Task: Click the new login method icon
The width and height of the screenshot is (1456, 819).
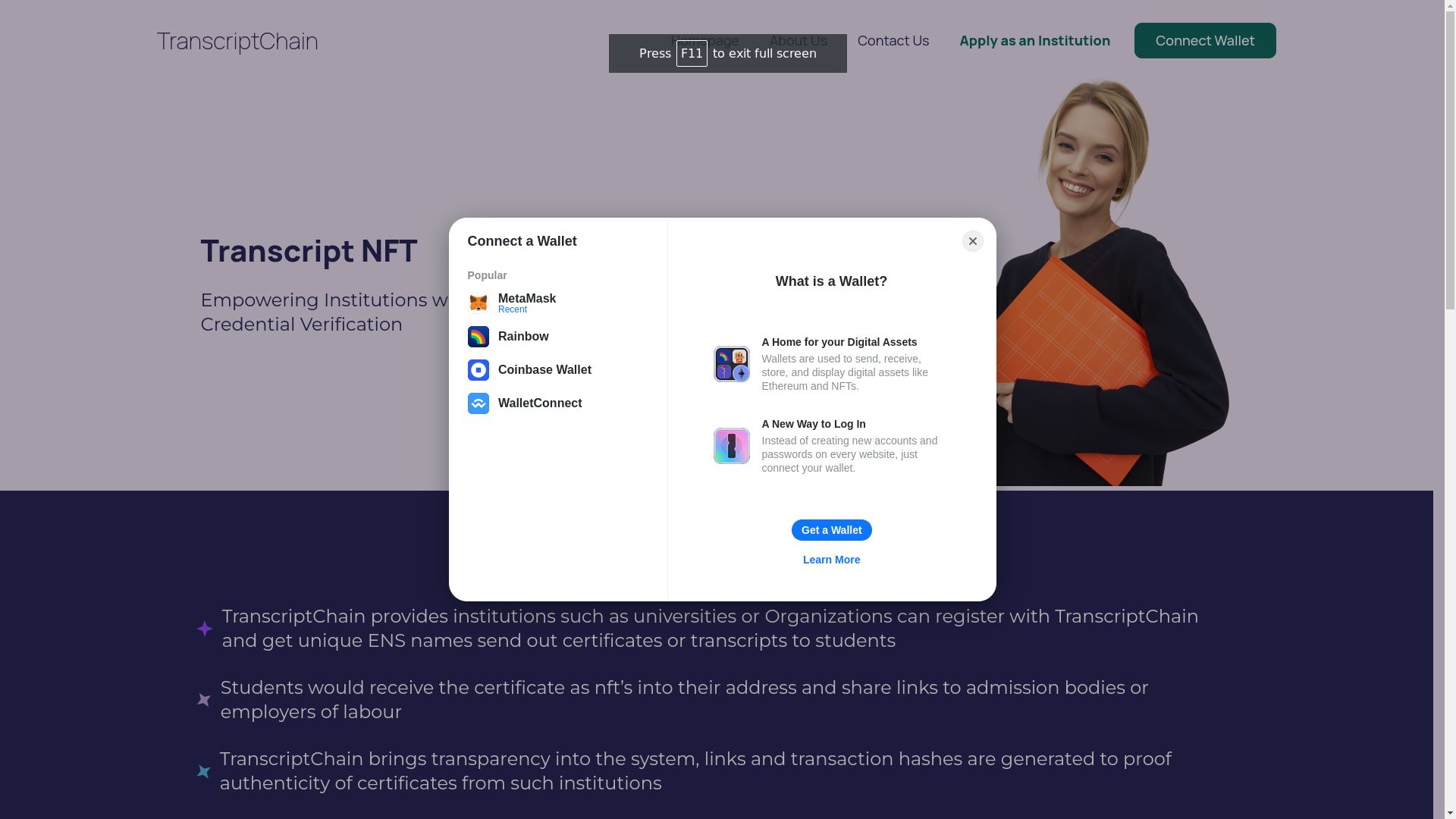Action: tap(731, 445)
